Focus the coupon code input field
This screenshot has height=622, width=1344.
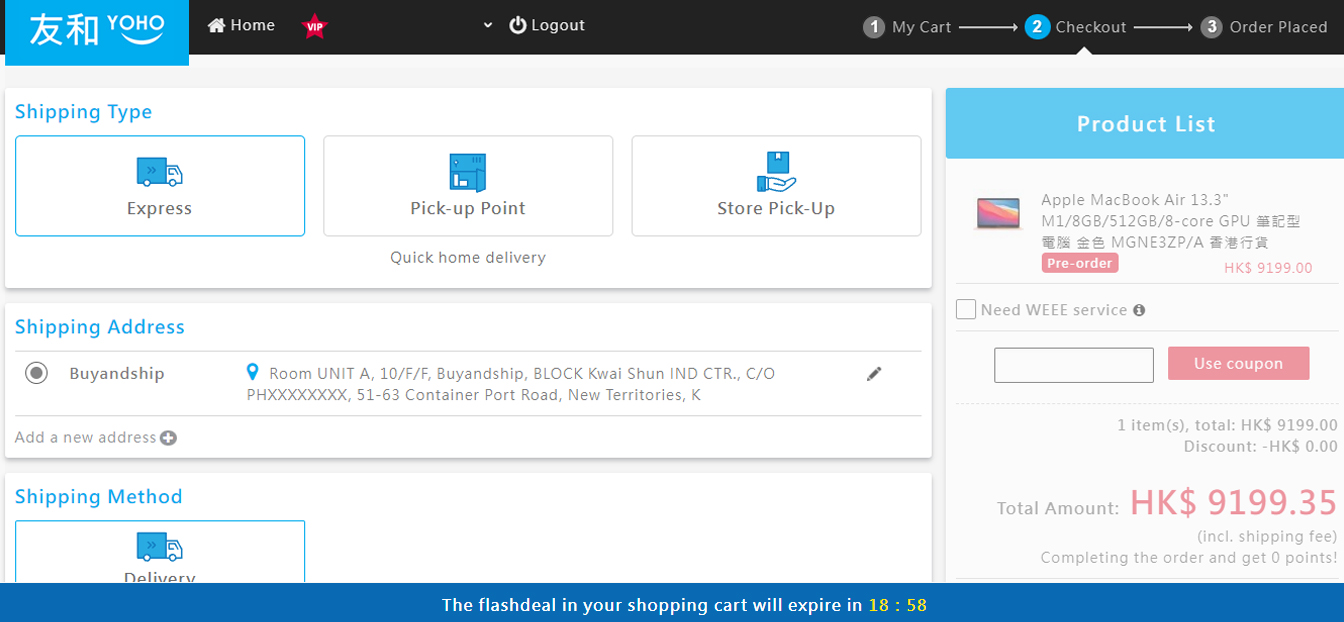[x=1074, y=365]
